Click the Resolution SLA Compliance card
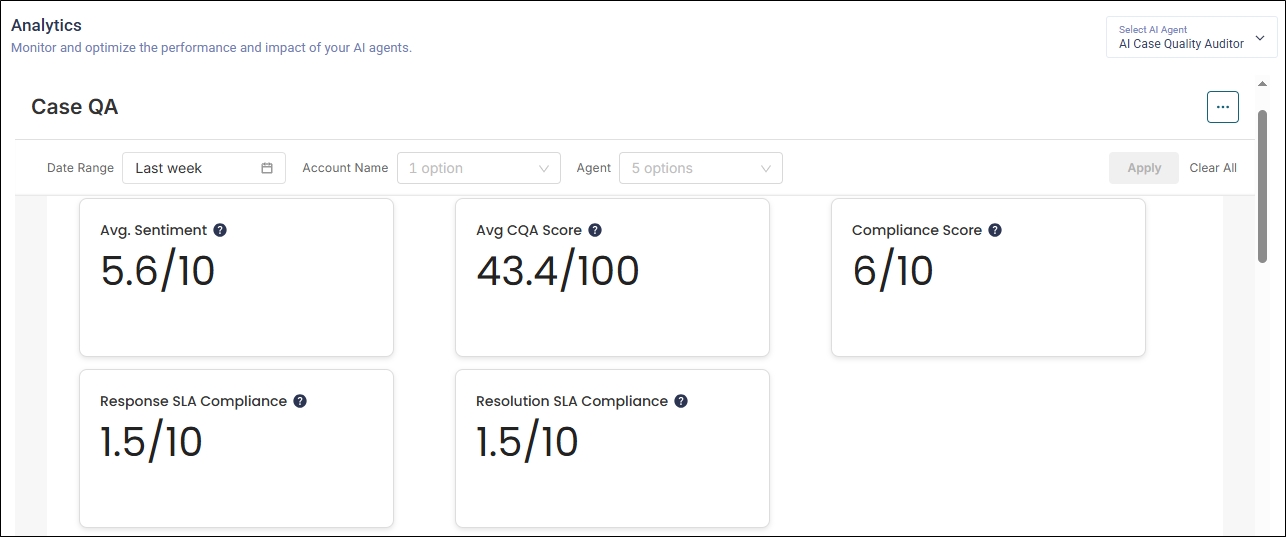The height and width of the screenshot is (537, 1286). [612, 460]
